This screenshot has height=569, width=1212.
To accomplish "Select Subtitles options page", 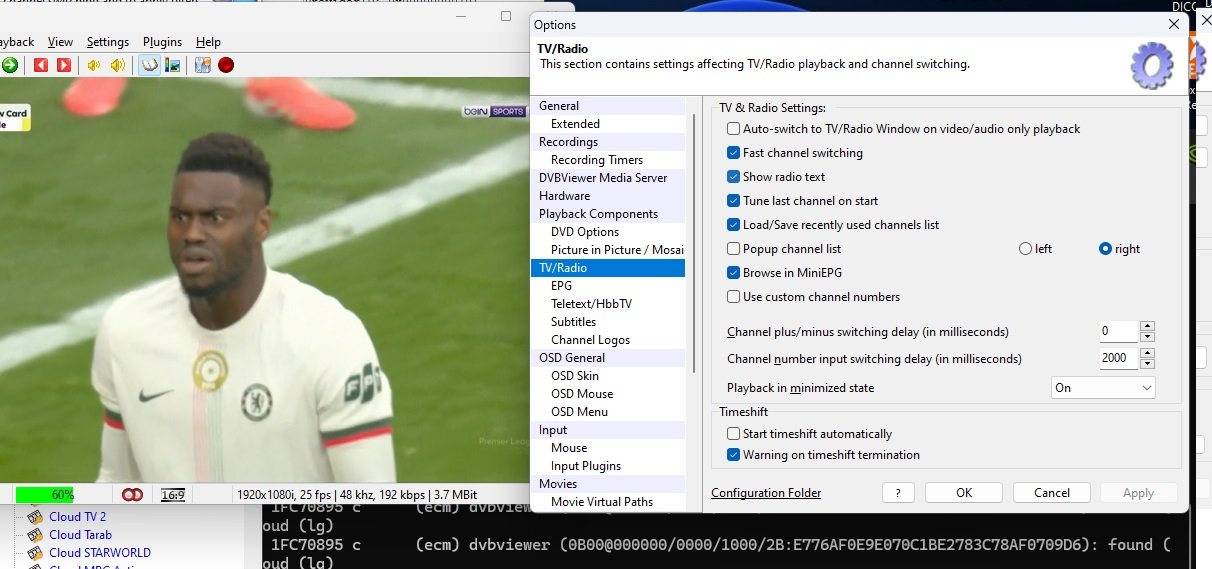I will tap(573, 322).
